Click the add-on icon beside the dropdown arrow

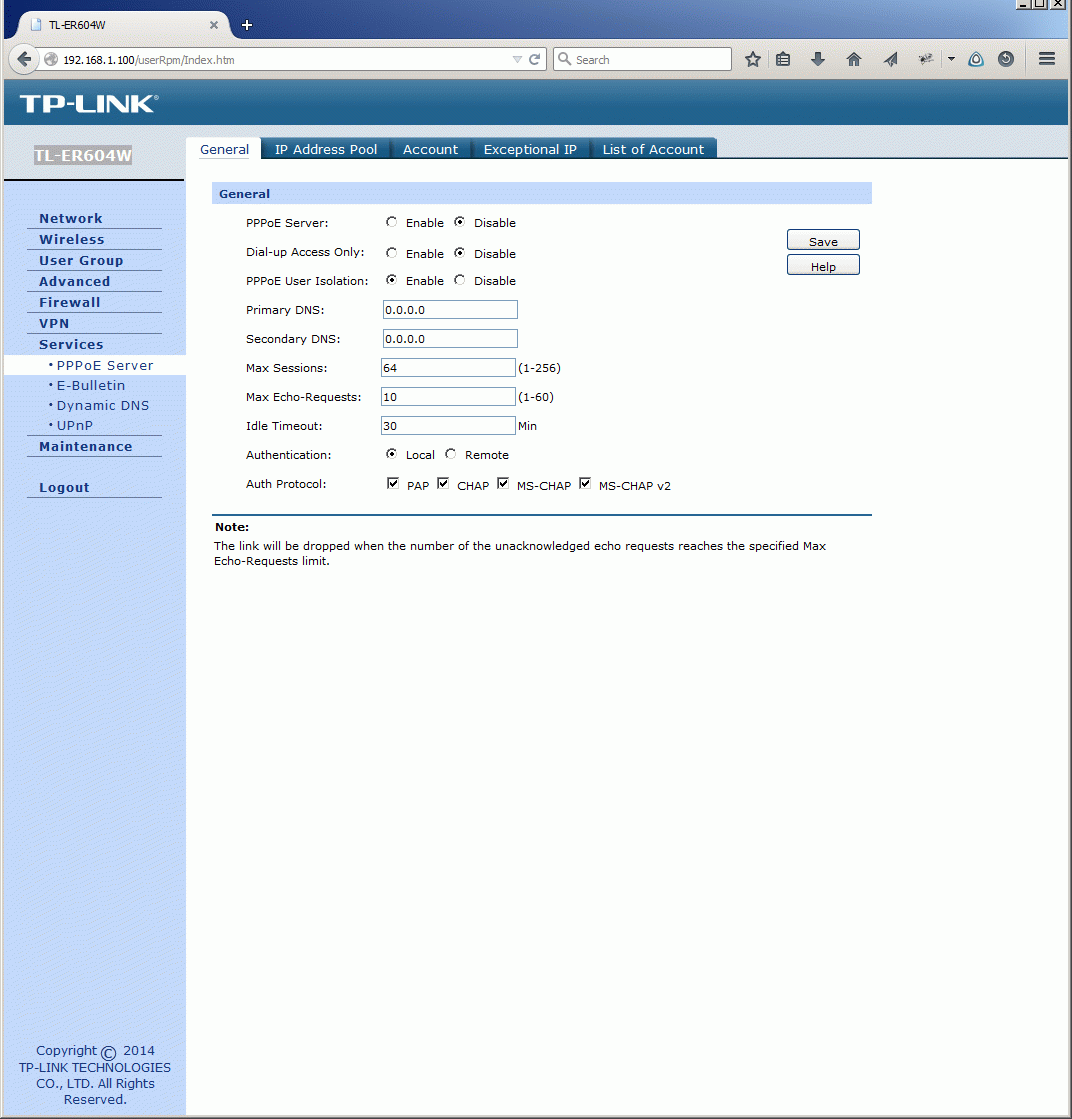click(926, 59)
